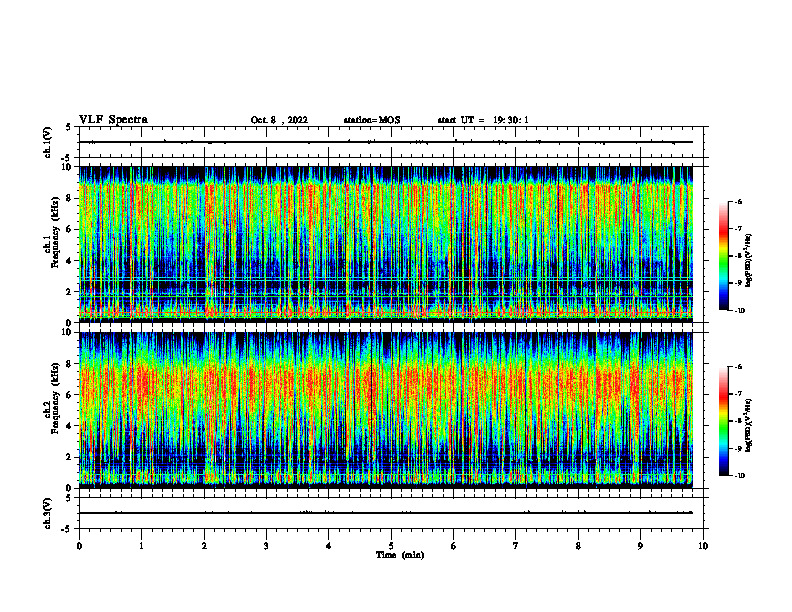The image size is (792, 612).
Task: Click the "2" kHz tick on ch.2 frequency axis
Action: click(x=70, y=457)
